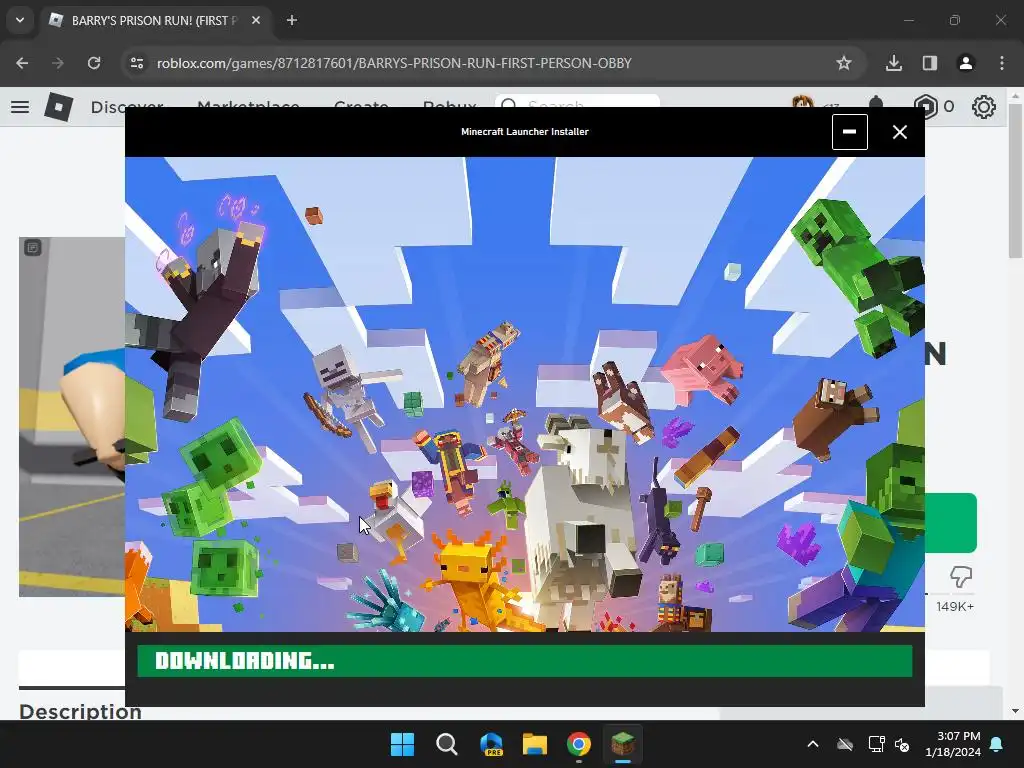1024x768 pixels.
Task: Toggle Chrome side panel icon
Action: [x=930, y=63]
